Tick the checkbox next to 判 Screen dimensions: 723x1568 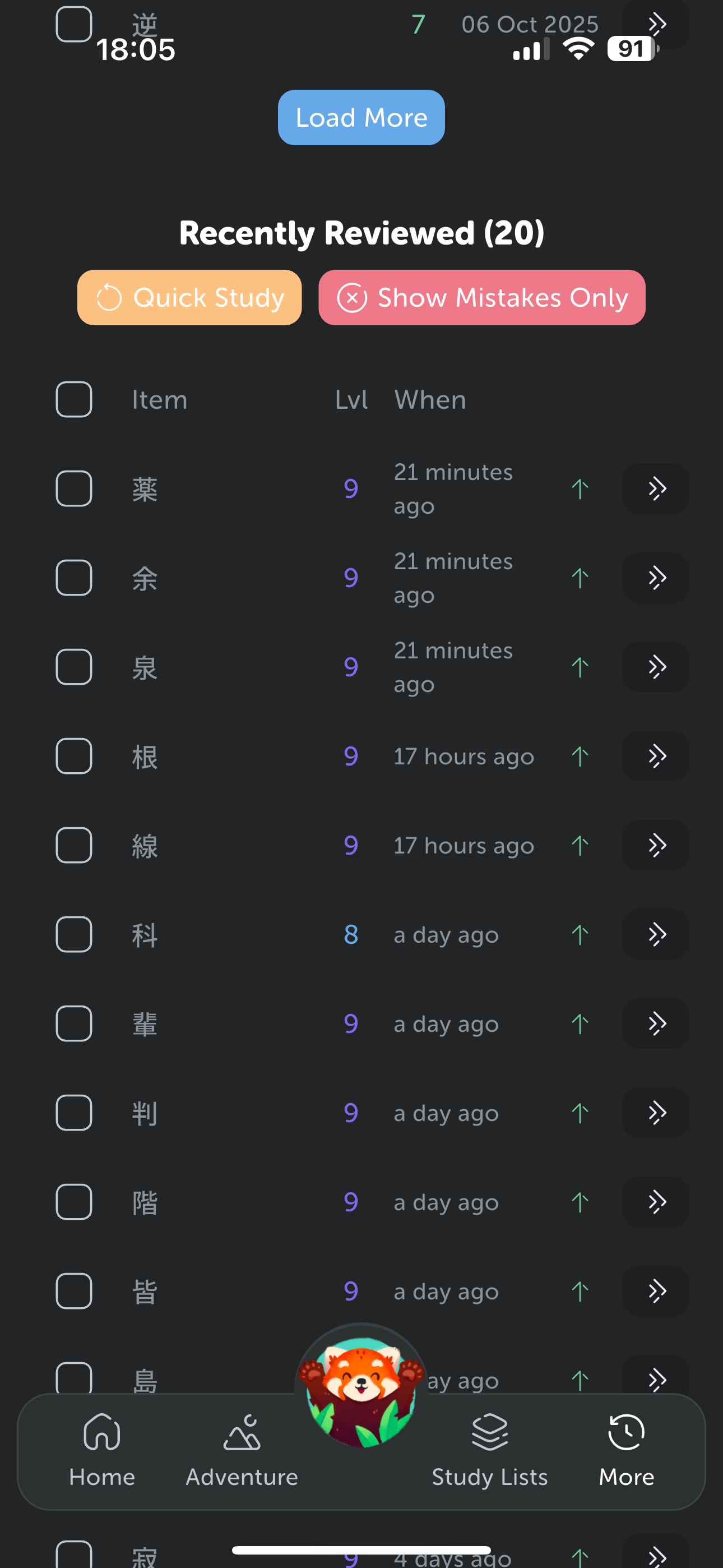click(x=73, y=1113)
